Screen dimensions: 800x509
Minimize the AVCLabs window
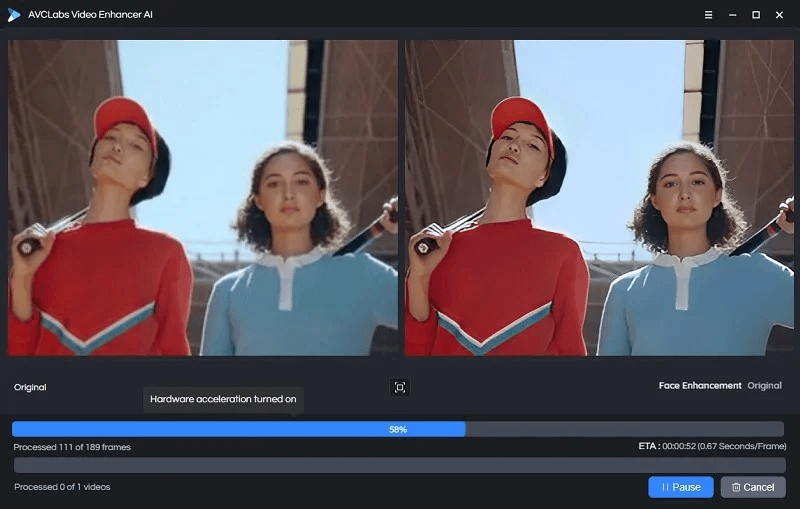click(733, 15)
